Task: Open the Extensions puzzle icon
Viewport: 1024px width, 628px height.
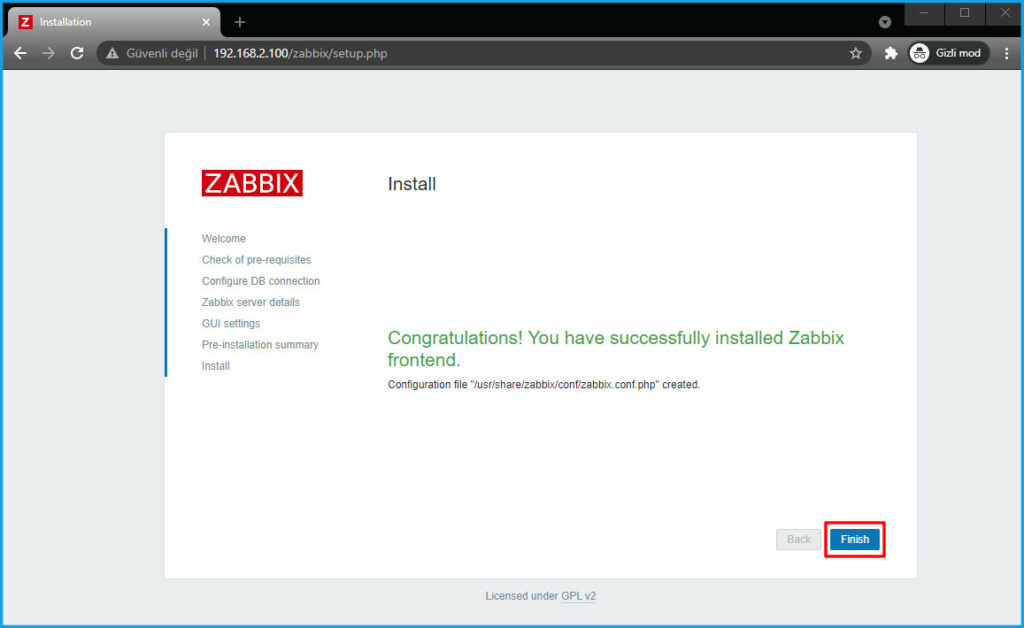Action: click(x=891, y=54)
